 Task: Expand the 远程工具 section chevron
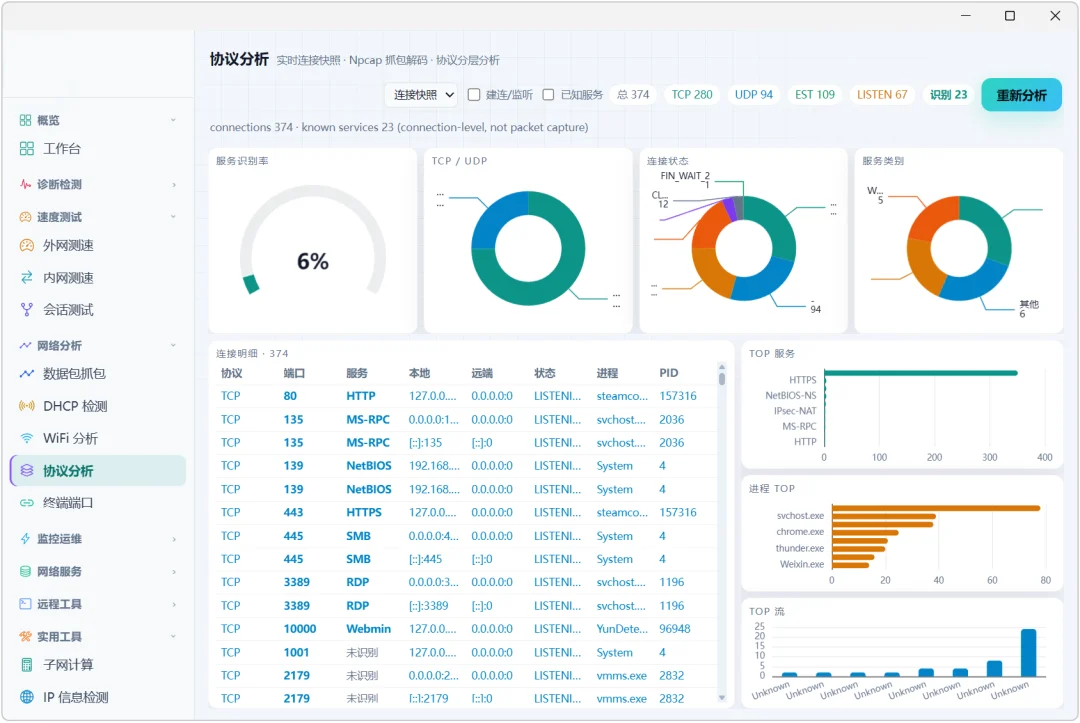tap(174, 604)
